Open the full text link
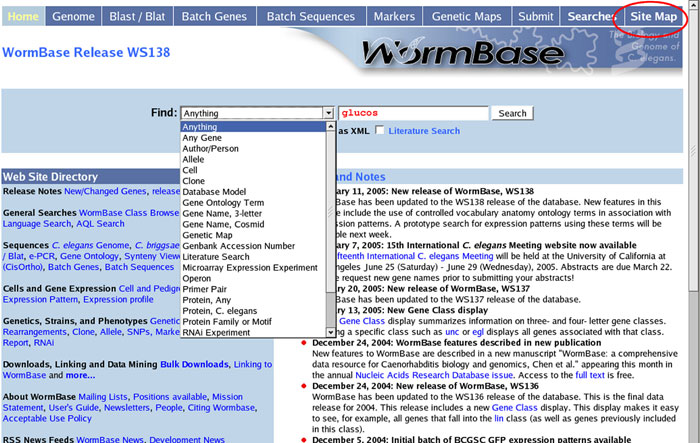 pos(590,375)
